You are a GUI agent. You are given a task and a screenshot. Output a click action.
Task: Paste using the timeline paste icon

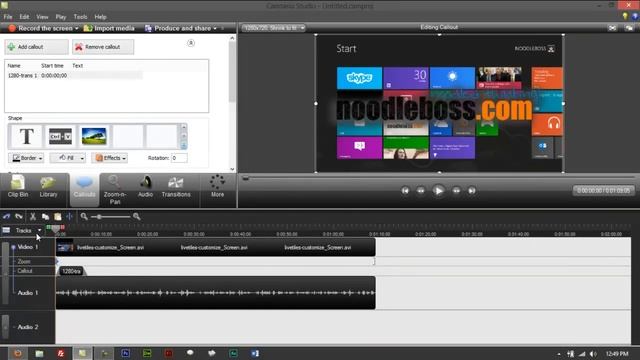tap(58, 216)
